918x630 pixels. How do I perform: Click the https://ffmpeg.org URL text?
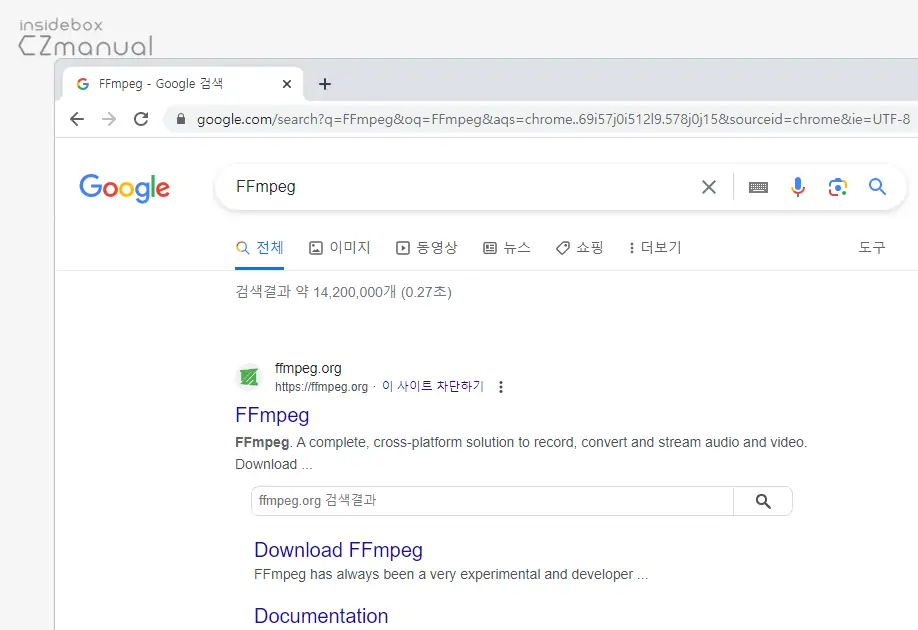click(321, 387)
